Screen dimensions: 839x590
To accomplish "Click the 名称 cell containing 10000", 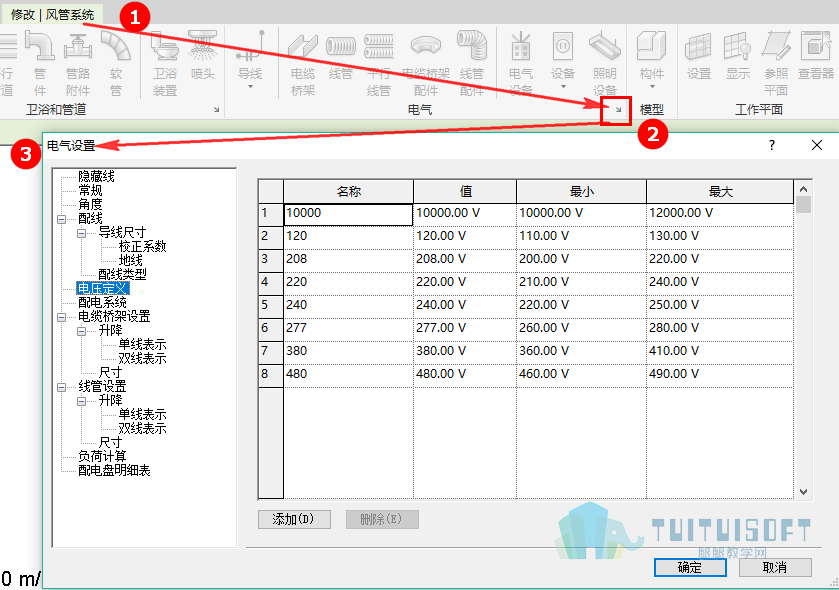I will pos(348,214).
